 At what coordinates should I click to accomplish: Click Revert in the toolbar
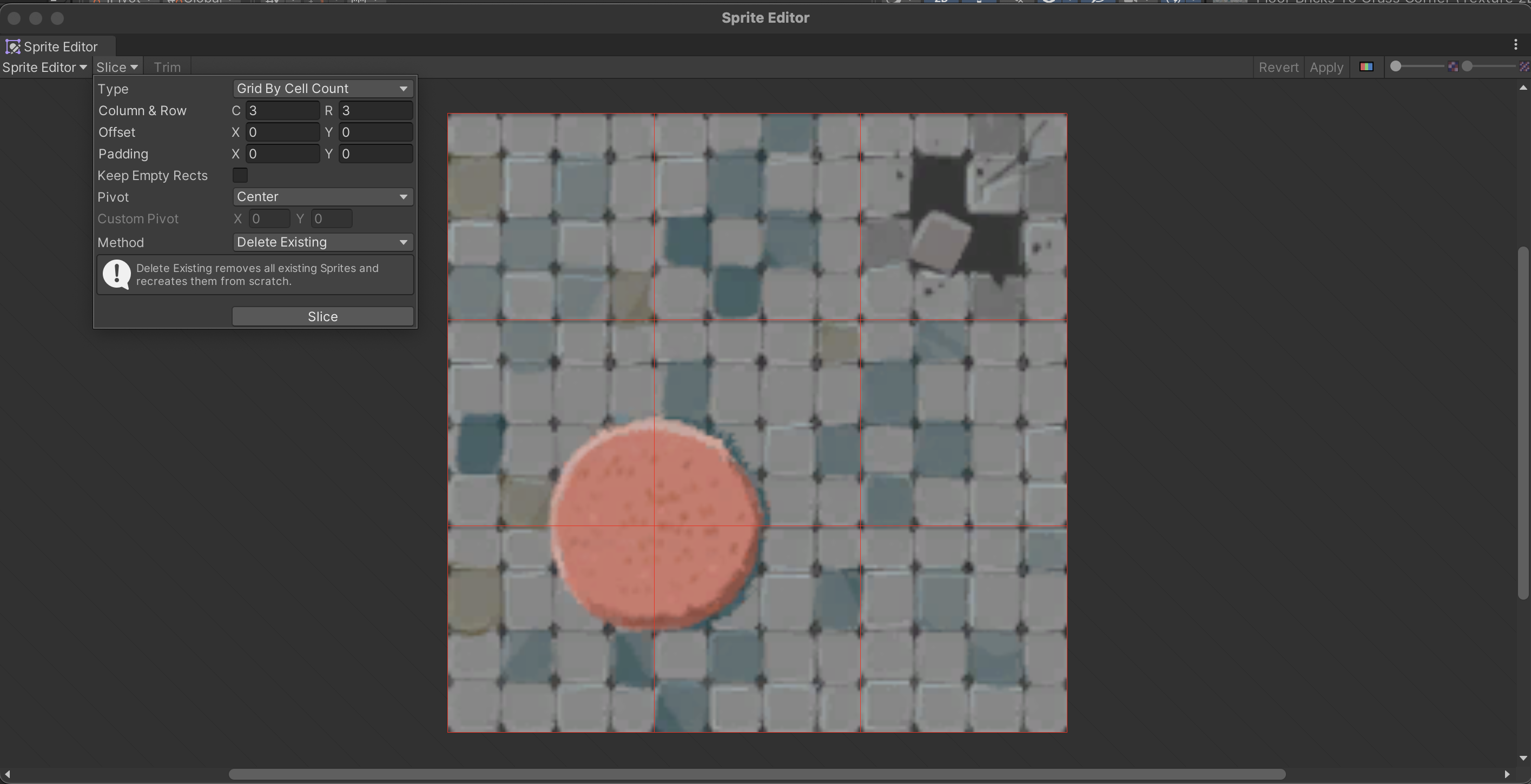coord(1278,67)
